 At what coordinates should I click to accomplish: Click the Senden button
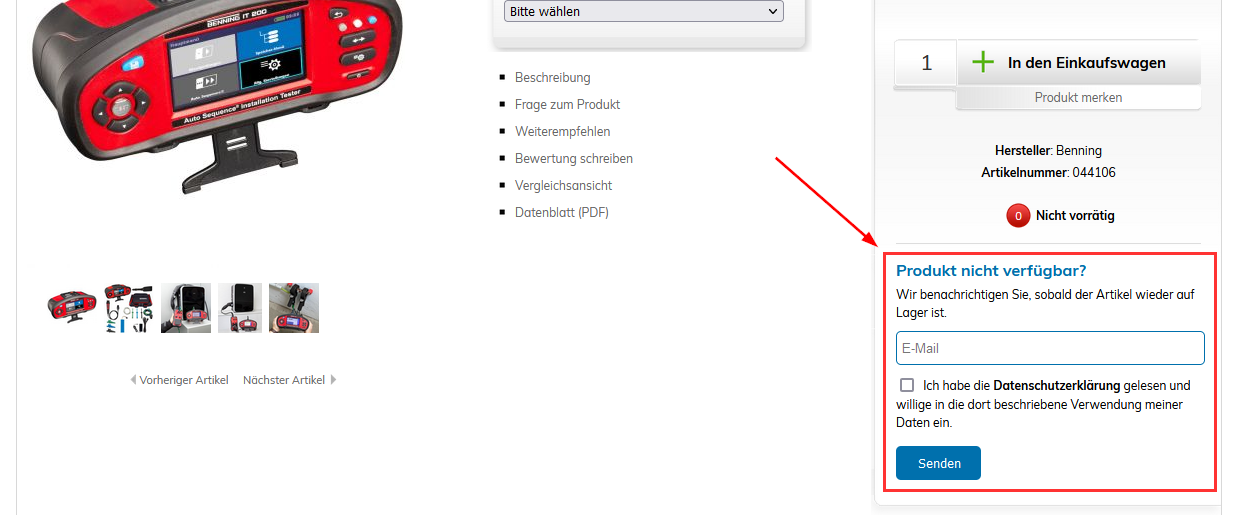(938, 463)
